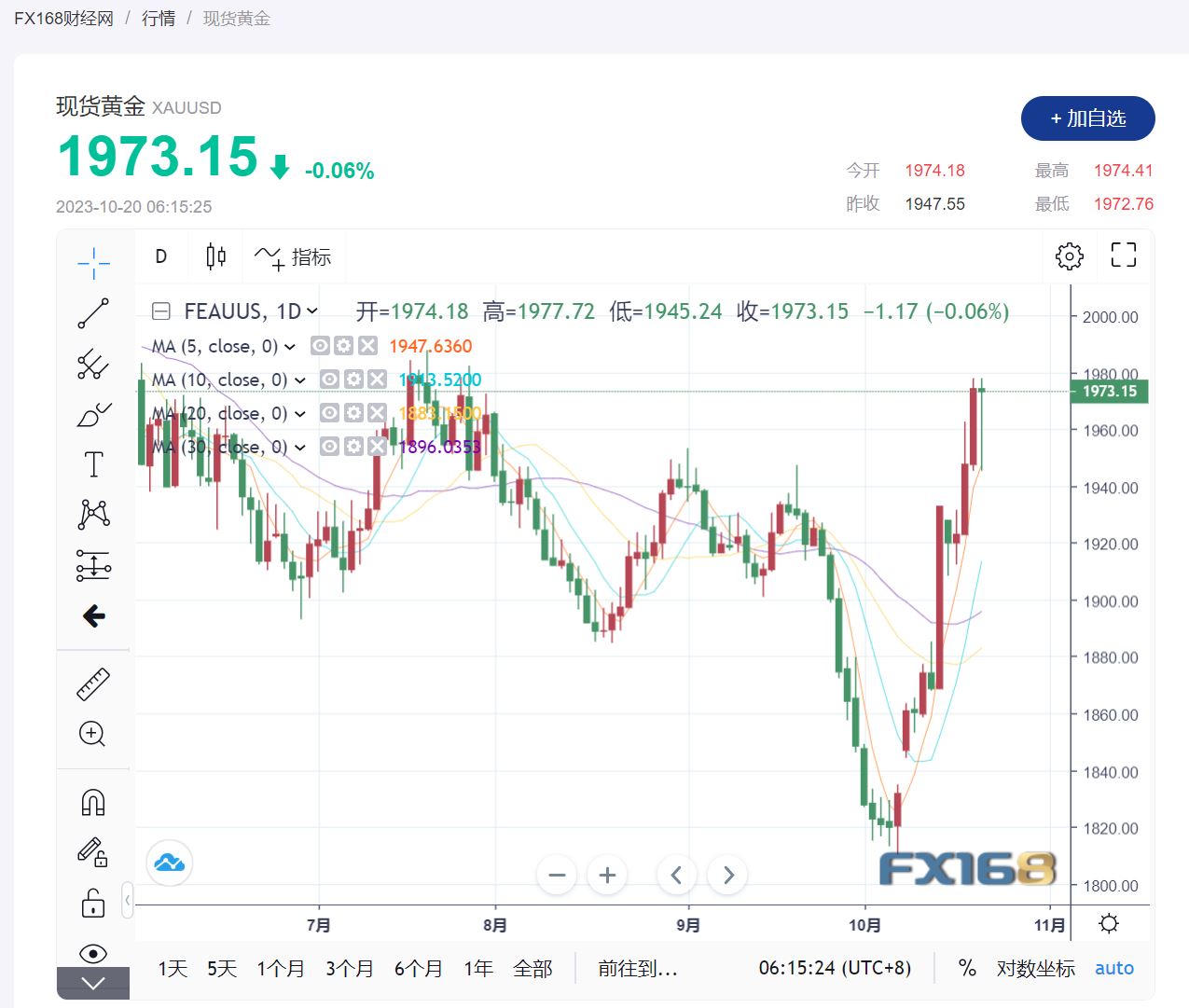Select the crosshair cursor tool
This screenshot has height=1008, width=1189.
tap(93, 263)
